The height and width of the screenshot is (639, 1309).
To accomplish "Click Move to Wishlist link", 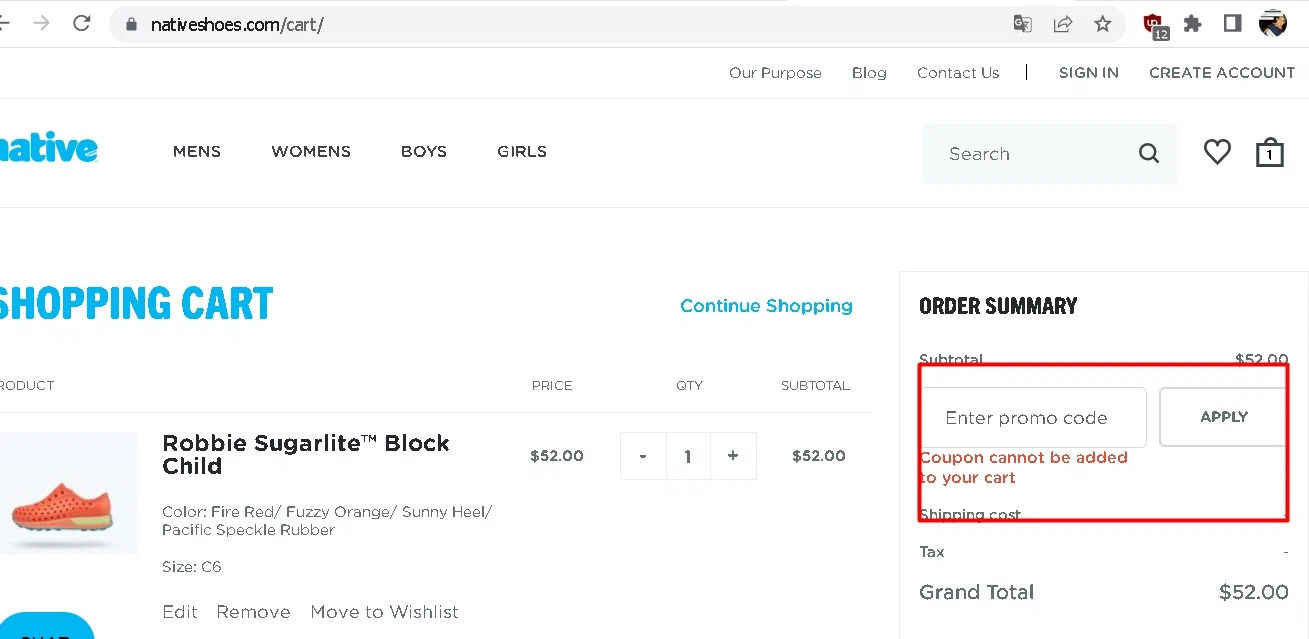I will [x=384, y=612].
